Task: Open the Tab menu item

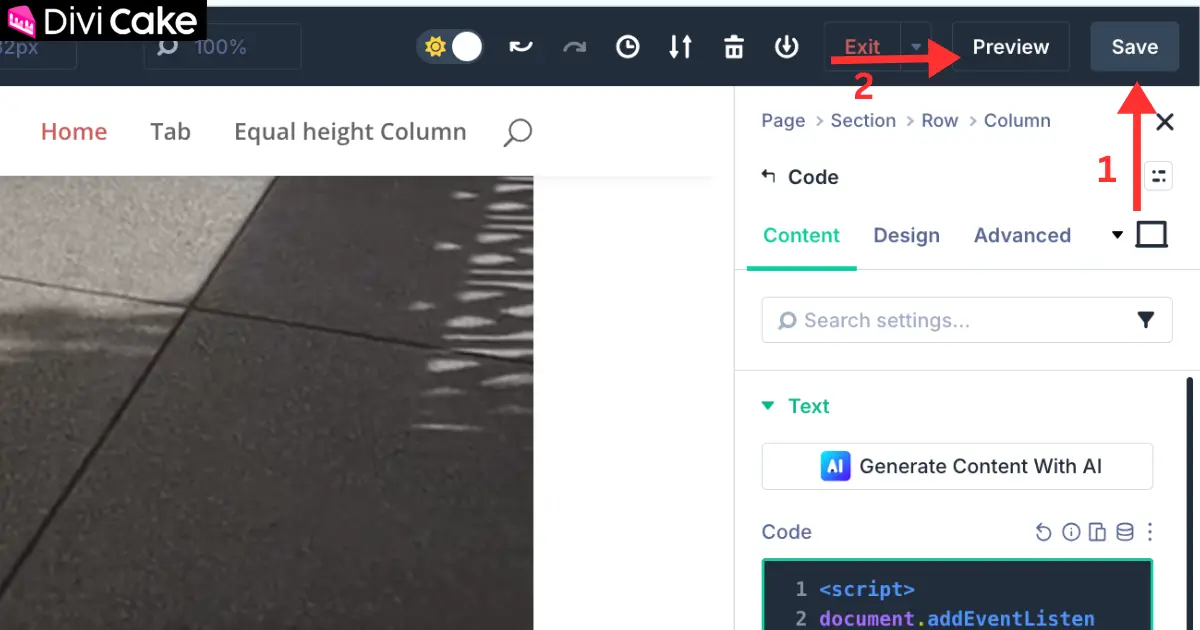Action: point(170,132)
